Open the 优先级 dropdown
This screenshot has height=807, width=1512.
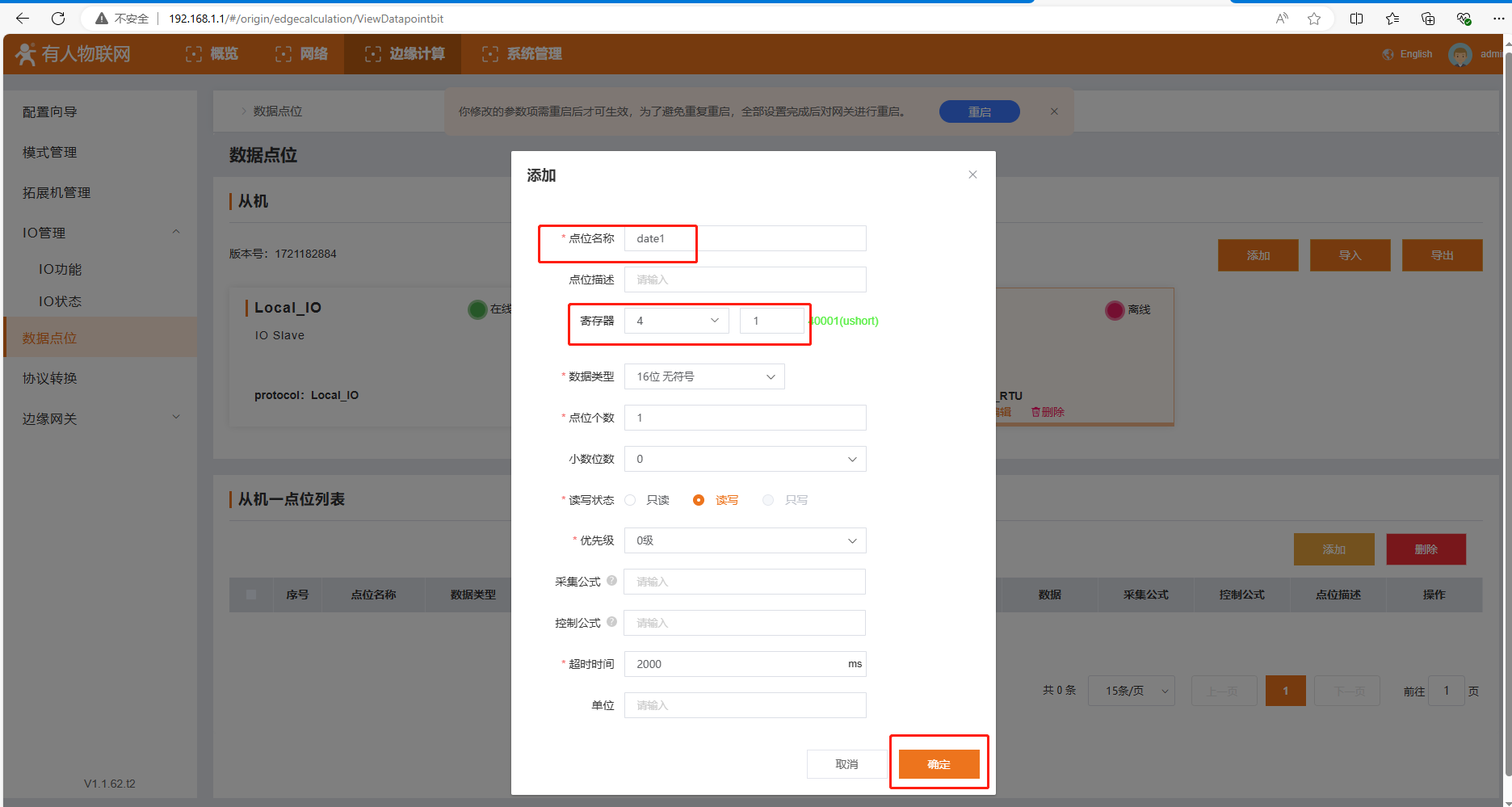pos(744,540)
